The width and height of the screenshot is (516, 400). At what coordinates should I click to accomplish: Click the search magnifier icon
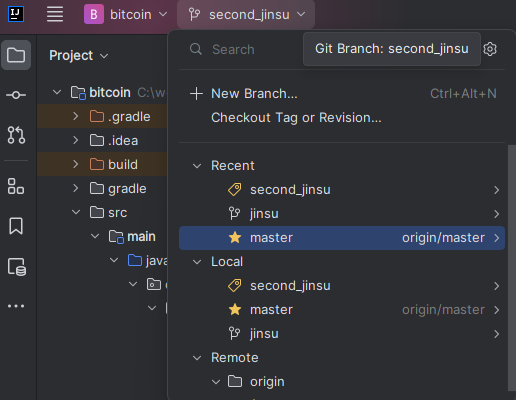tap(196, 49)
